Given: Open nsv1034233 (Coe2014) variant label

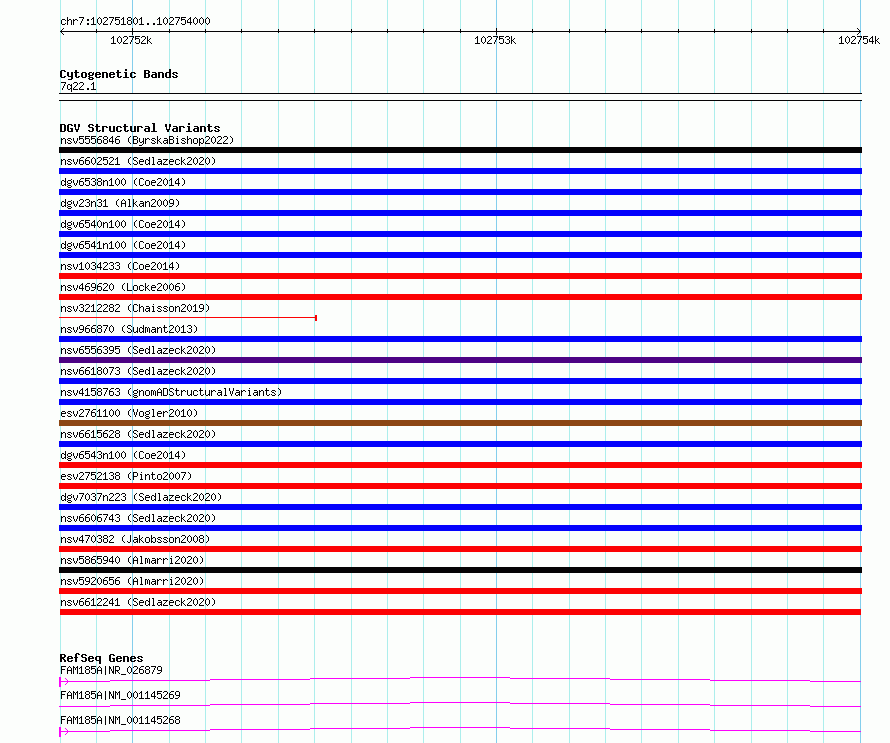Looking at the screenshot, I should [120, 266].
